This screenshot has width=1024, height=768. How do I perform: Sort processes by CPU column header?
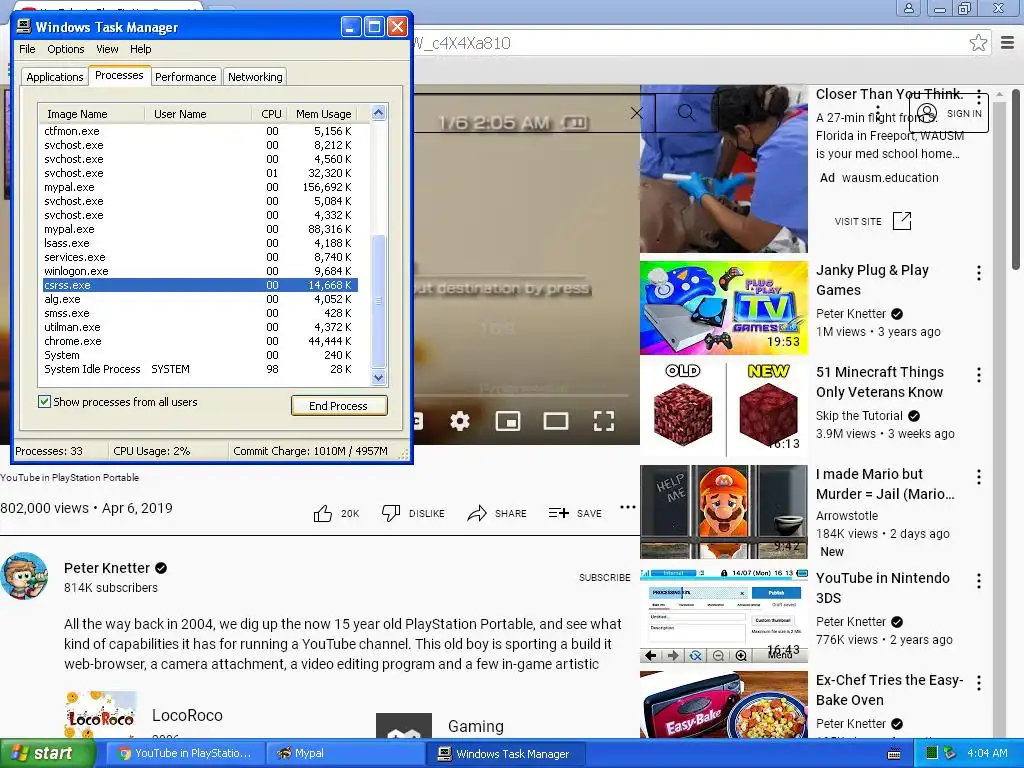[268, 114]
